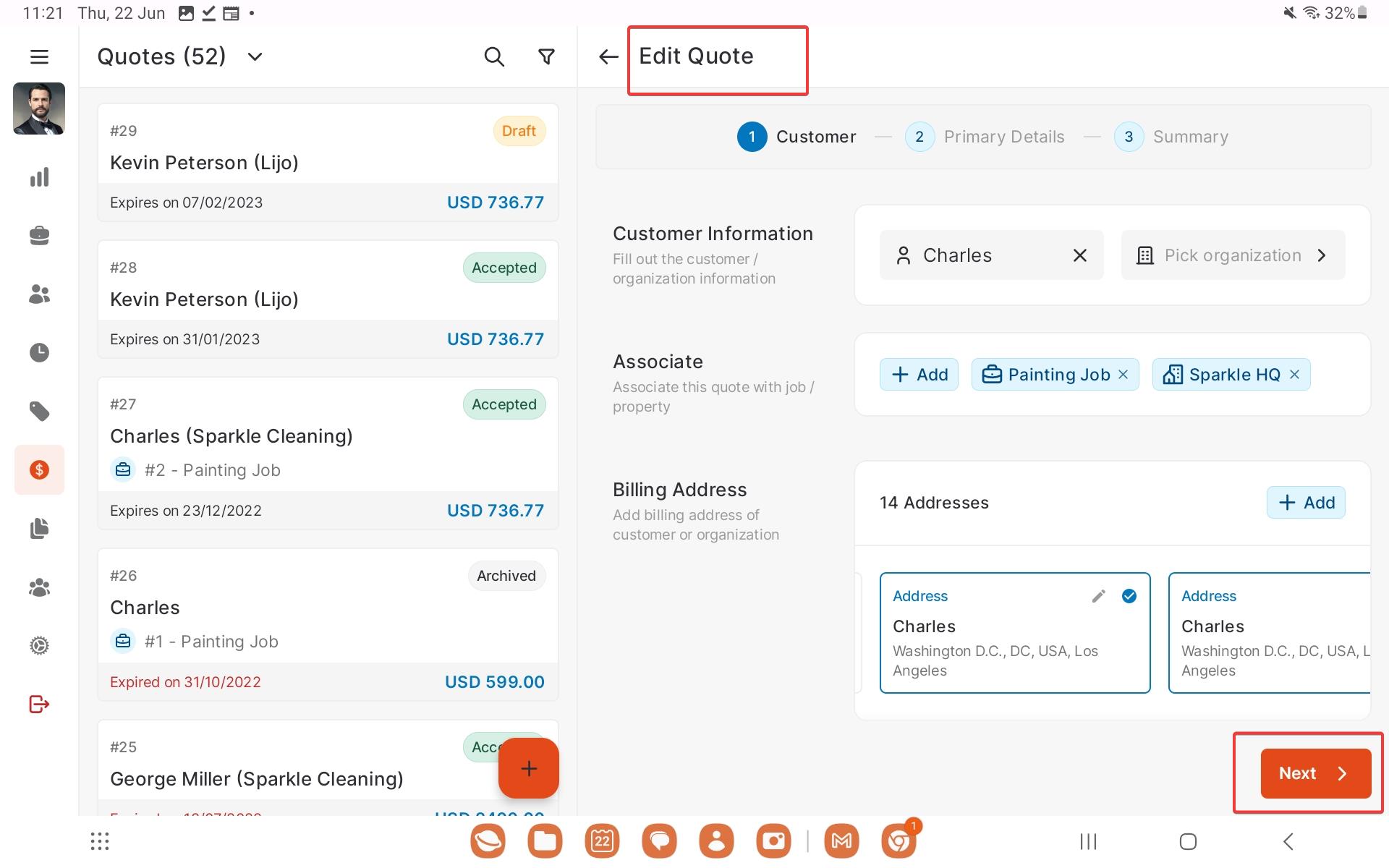The image size is (1389, 868).
Task: Toggle the selected billing address checkmark
Action: click(1129, 596)
